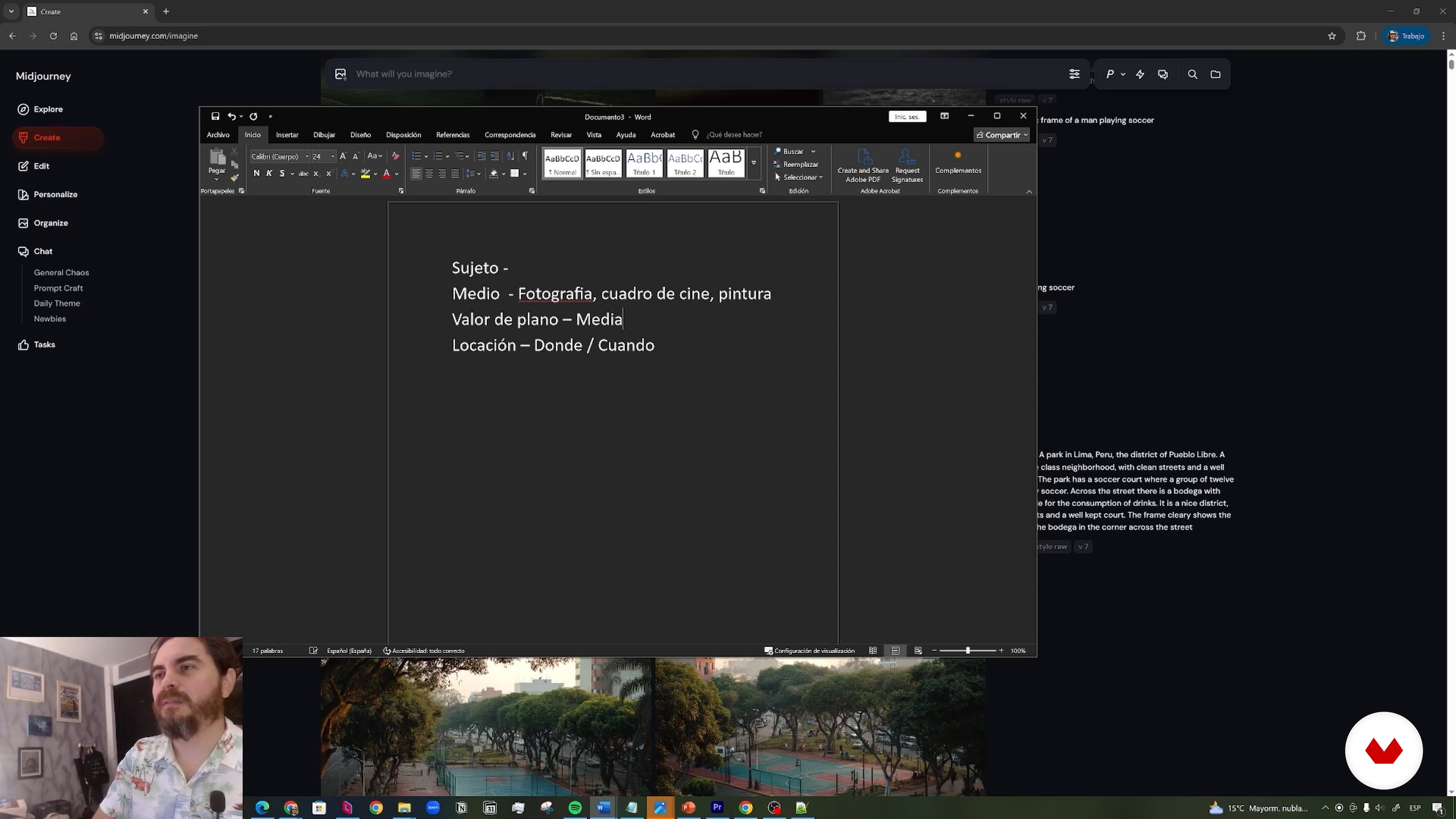Toggle show paragraph marks (¶)
Viewport: 1456px width, 819px height.
[526, 156]
